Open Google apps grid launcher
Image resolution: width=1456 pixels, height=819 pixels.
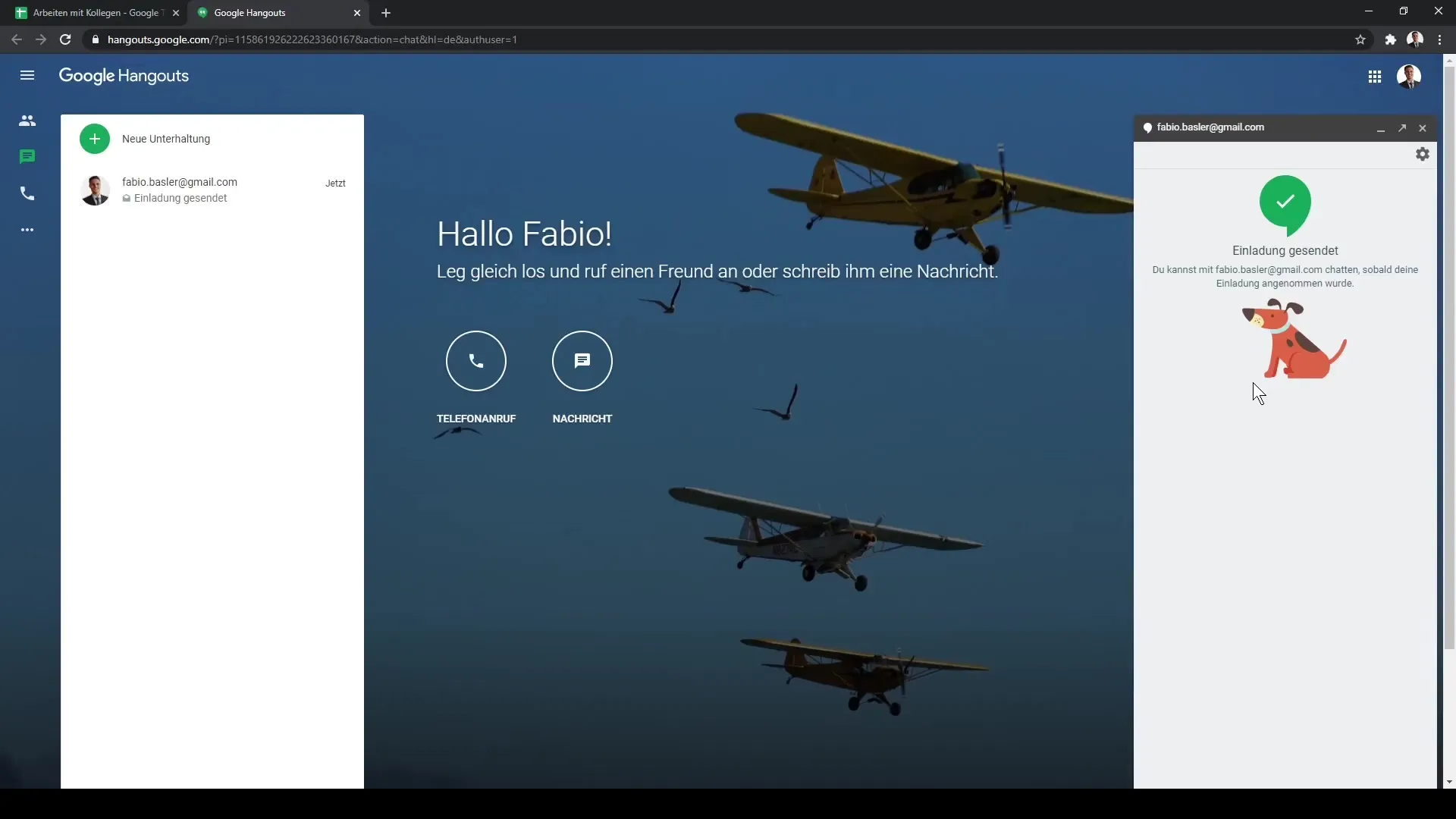pyautogui.click(x=1375, y=77)
